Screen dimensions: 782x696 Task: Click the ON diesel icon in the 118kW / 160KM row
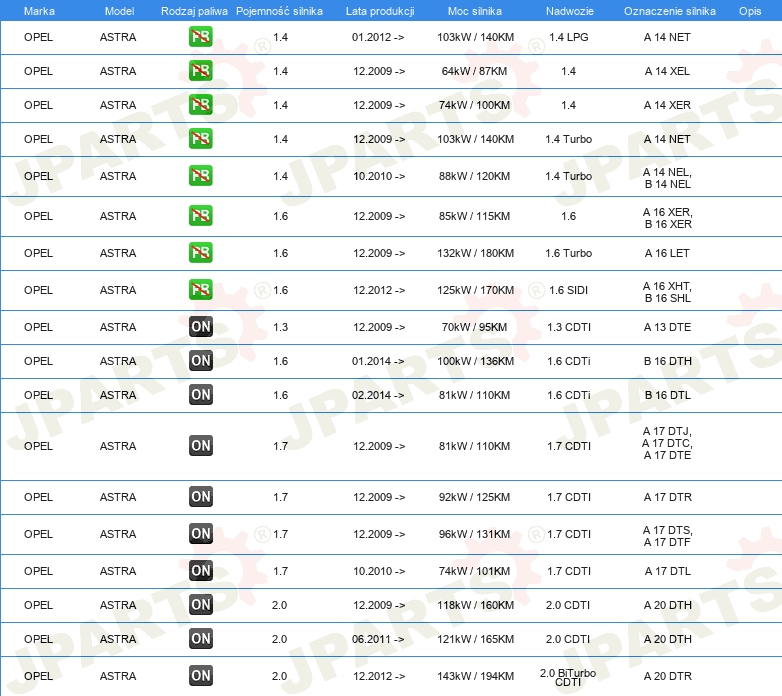click(x=201, y=605)
